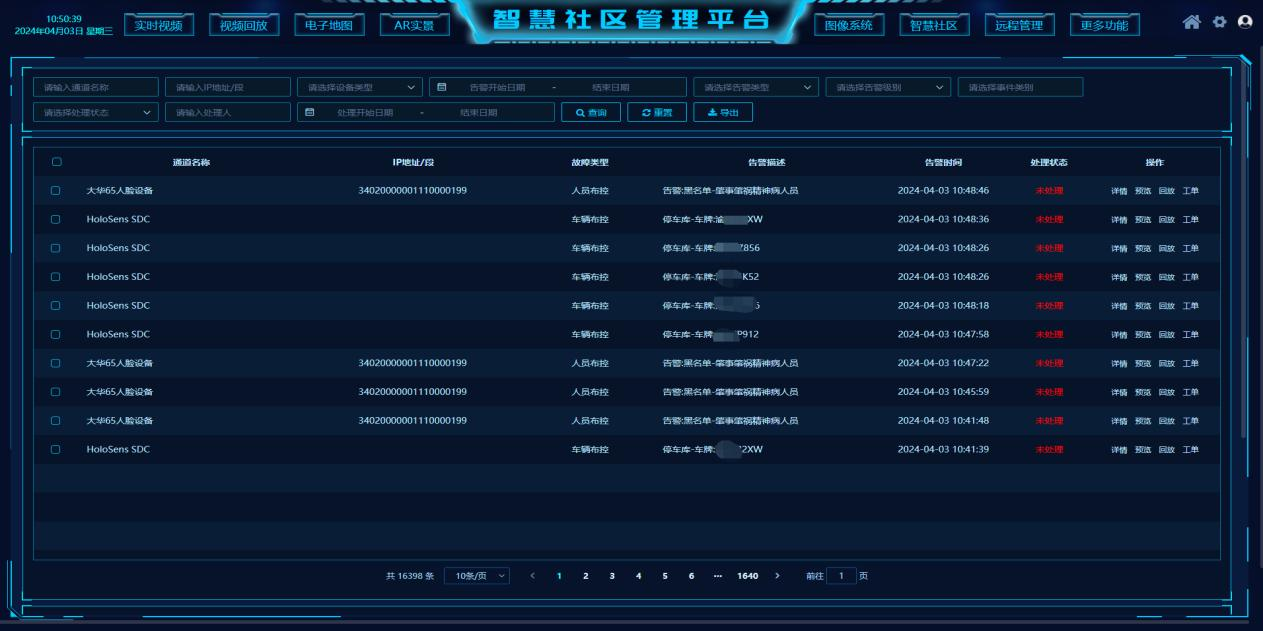Viewport: 1263px width, 631px height.
Task: Switch to the 电子地图 tab
Action: coord(329,25)
